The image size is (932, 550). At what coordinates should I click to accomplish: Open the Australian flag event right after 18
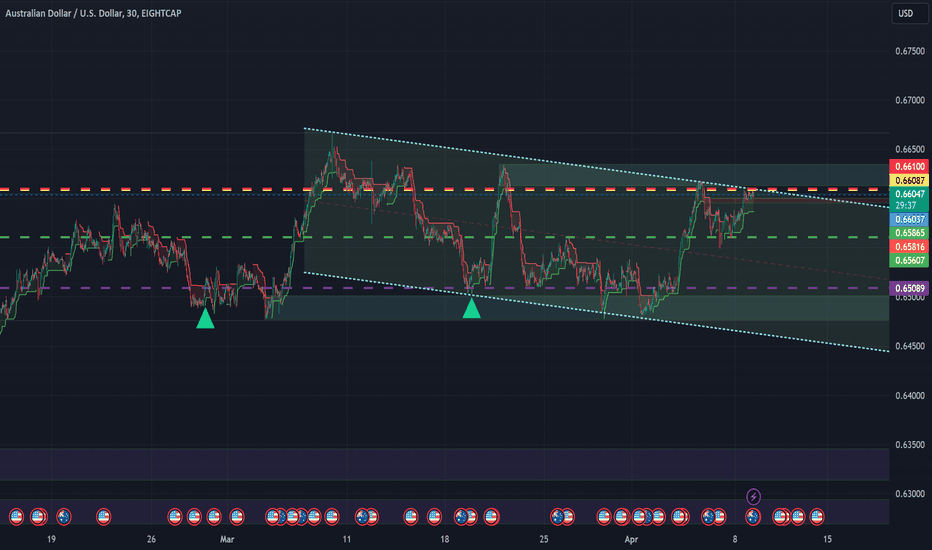pos(461,517)
